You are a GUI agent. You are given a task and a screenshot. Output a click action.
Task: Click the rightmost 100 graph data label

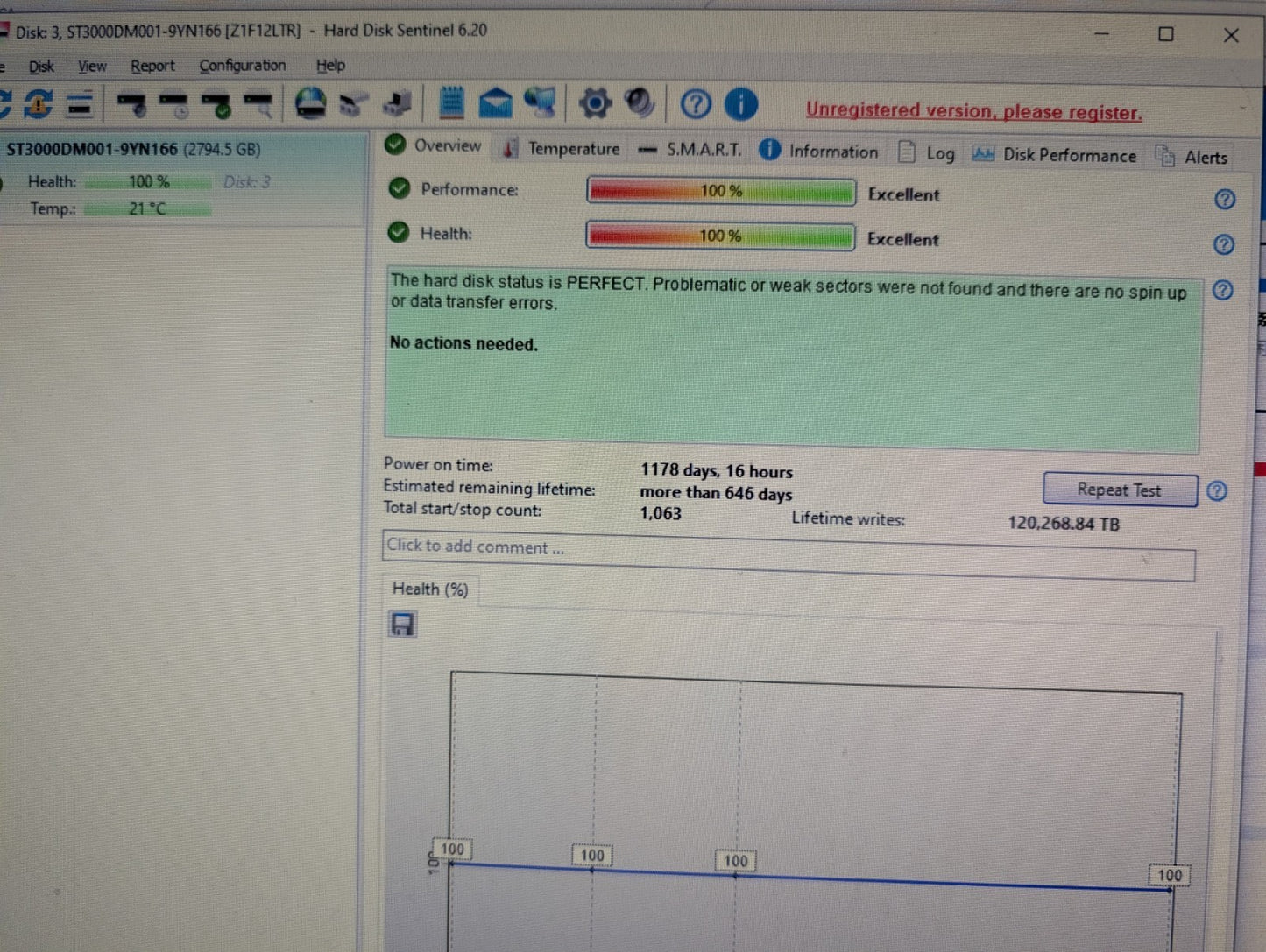point(1170,875)
